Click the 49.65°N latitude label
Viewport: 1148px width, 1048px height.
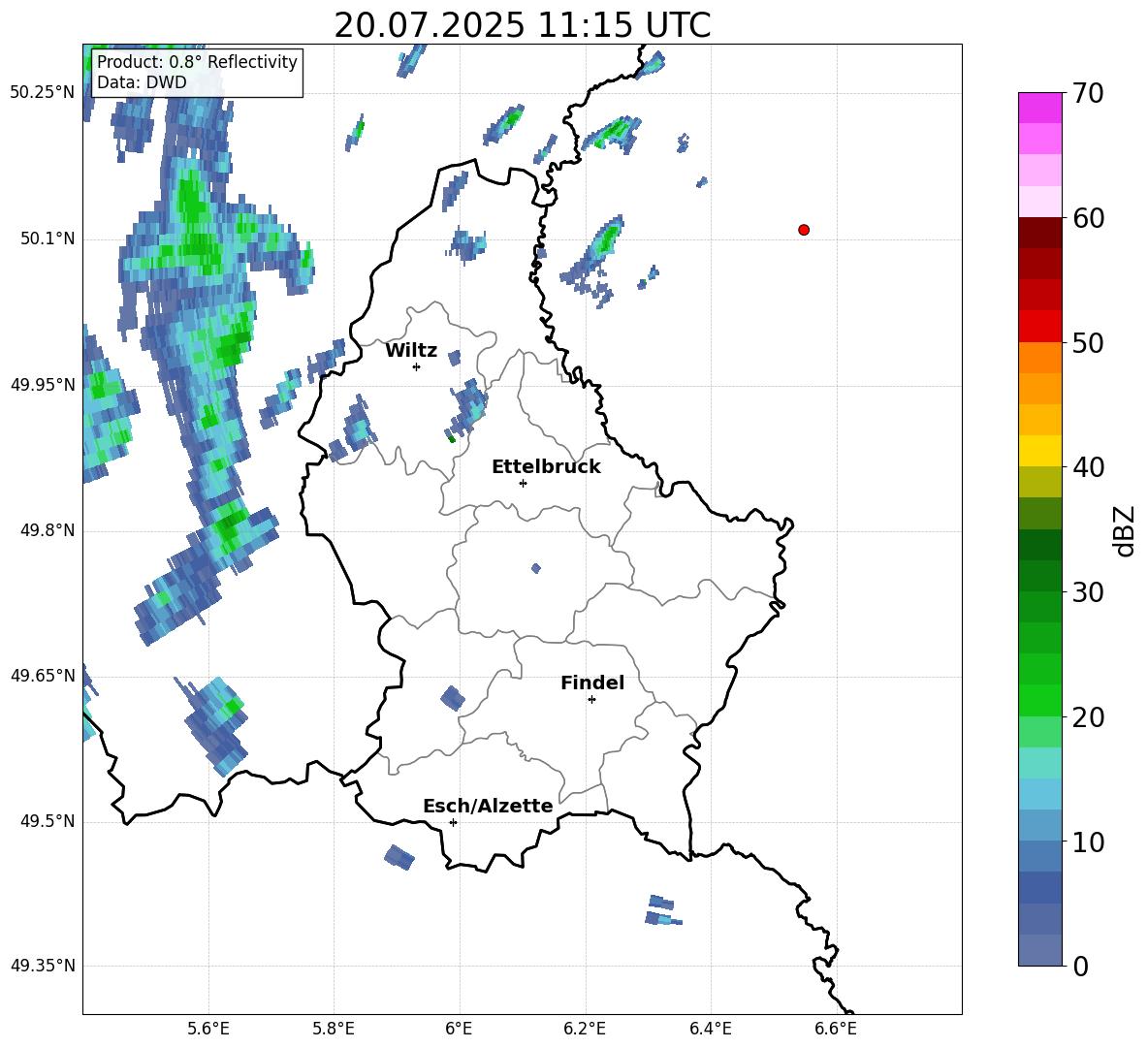coord(43,676)
